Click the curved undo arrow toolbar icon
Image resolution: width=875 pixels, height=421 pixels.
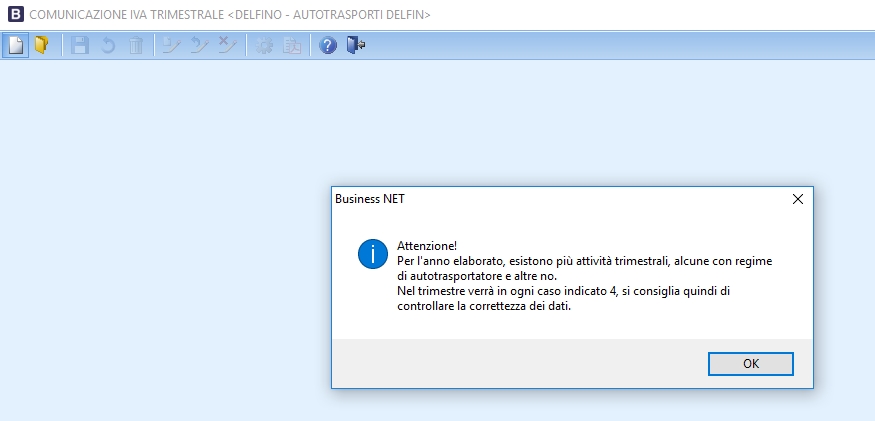[107, 46]
